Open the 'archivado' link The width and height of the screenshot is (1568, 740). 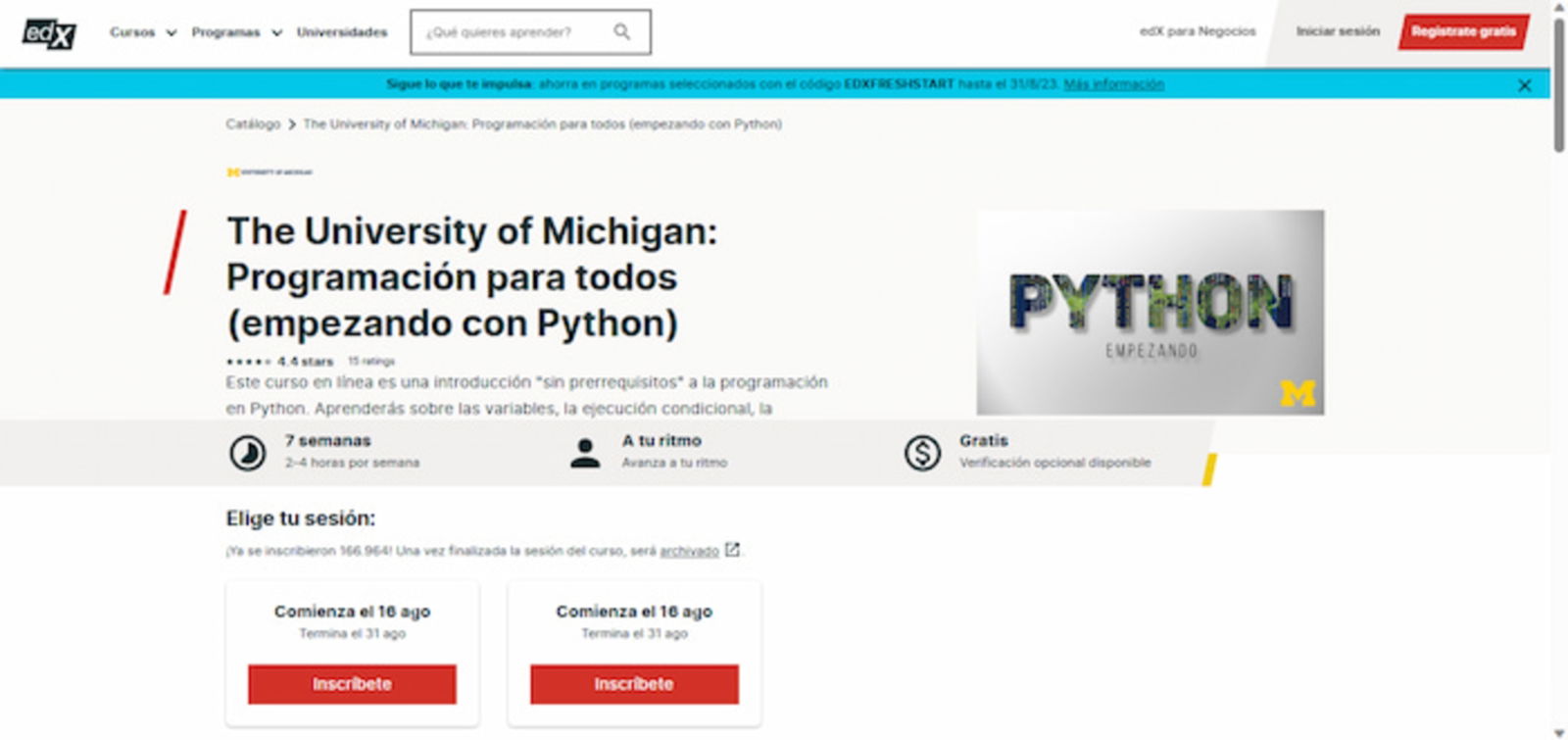point(689,552)
